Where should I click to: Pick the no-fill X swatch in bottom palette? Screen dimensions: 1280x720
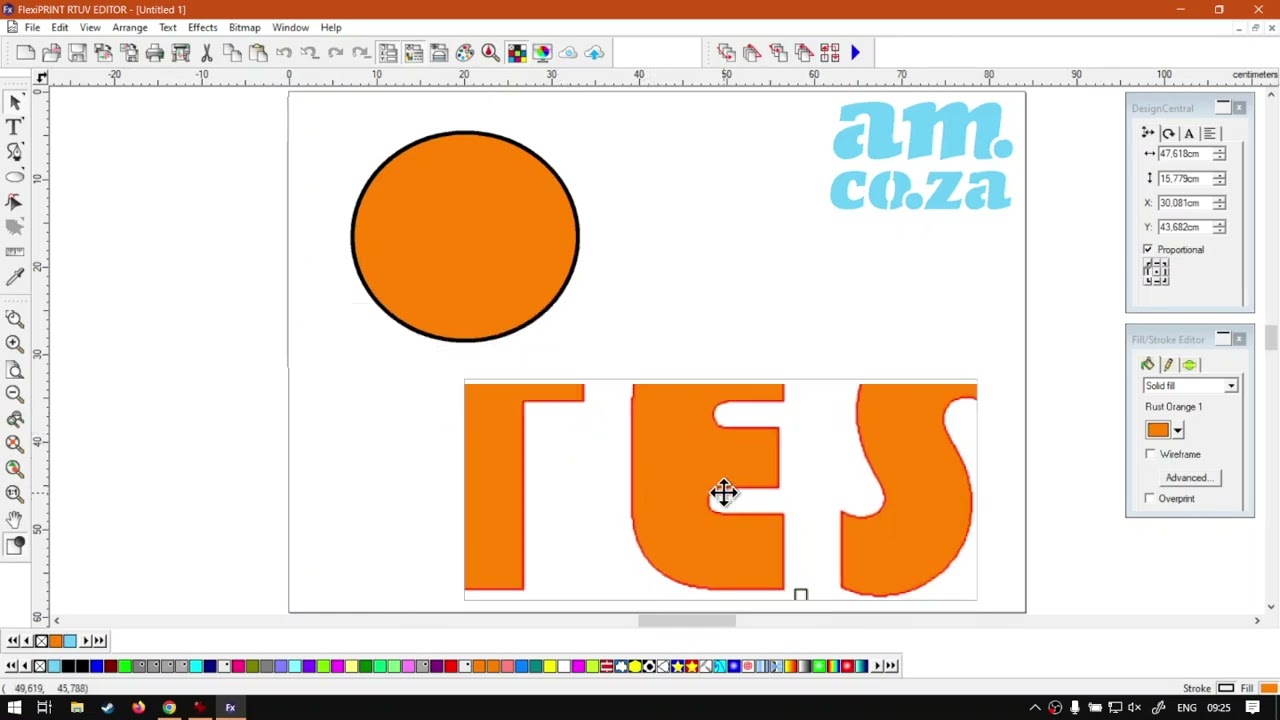[40, 666]
